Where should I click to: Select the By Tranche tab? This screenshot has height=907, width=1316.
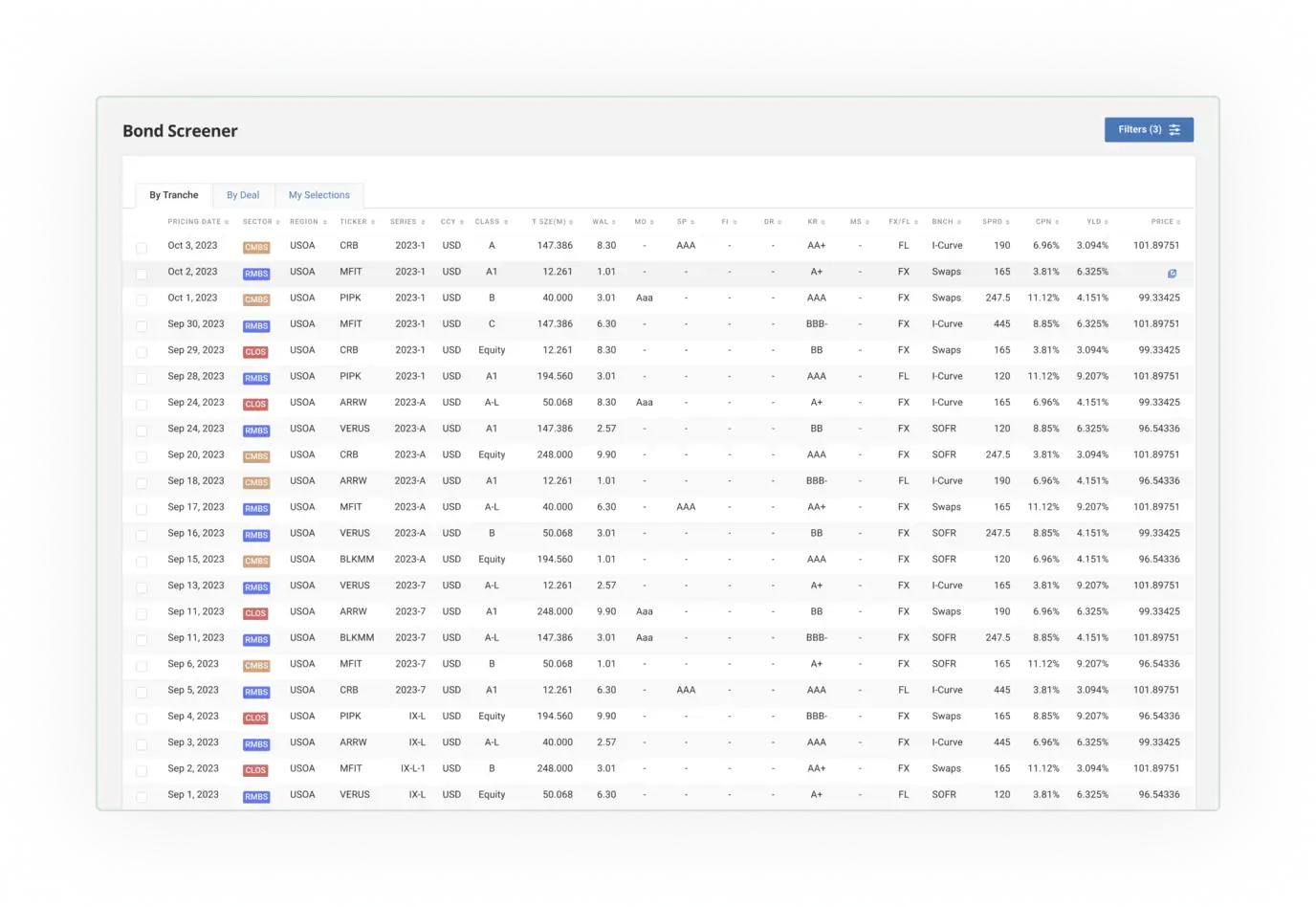(174, 195)
